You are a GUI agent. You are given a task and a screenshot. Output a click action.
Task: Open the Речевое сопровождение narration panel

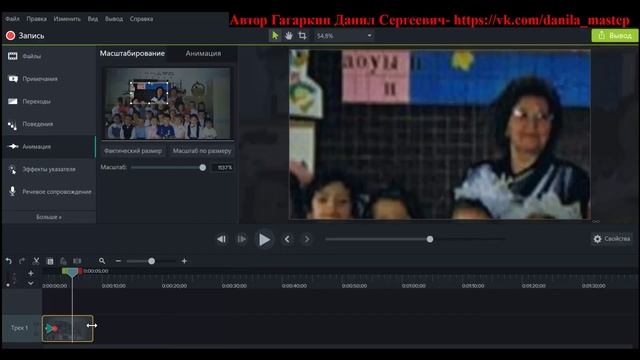pos(49,192)
